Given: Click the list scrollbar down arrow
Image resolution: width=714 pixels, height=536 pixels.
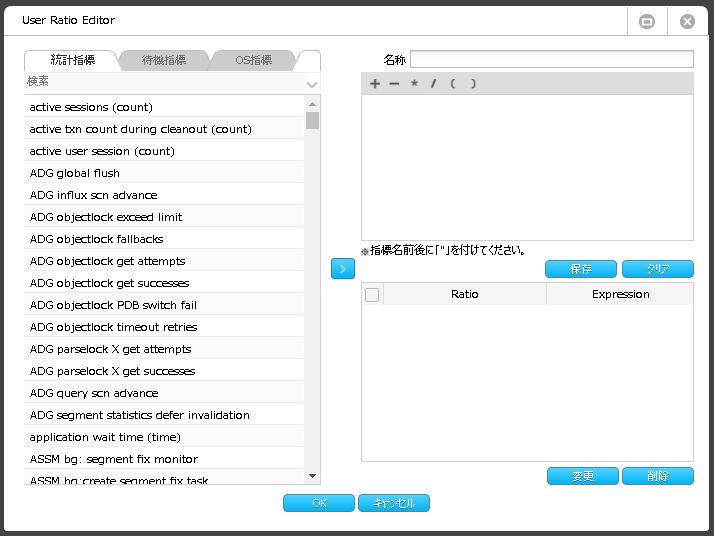Looking at the screenshot, I should click(x=312, y=476).
